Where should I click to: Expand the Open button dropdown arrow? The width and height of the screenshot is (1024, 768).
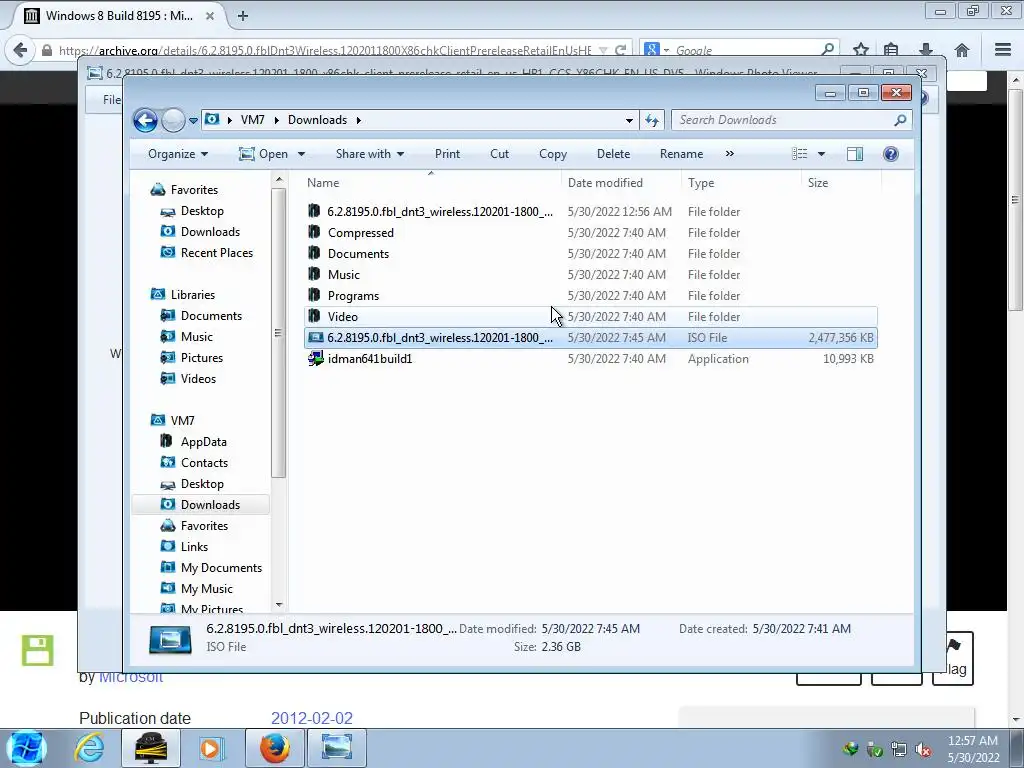tap(302, 154)
